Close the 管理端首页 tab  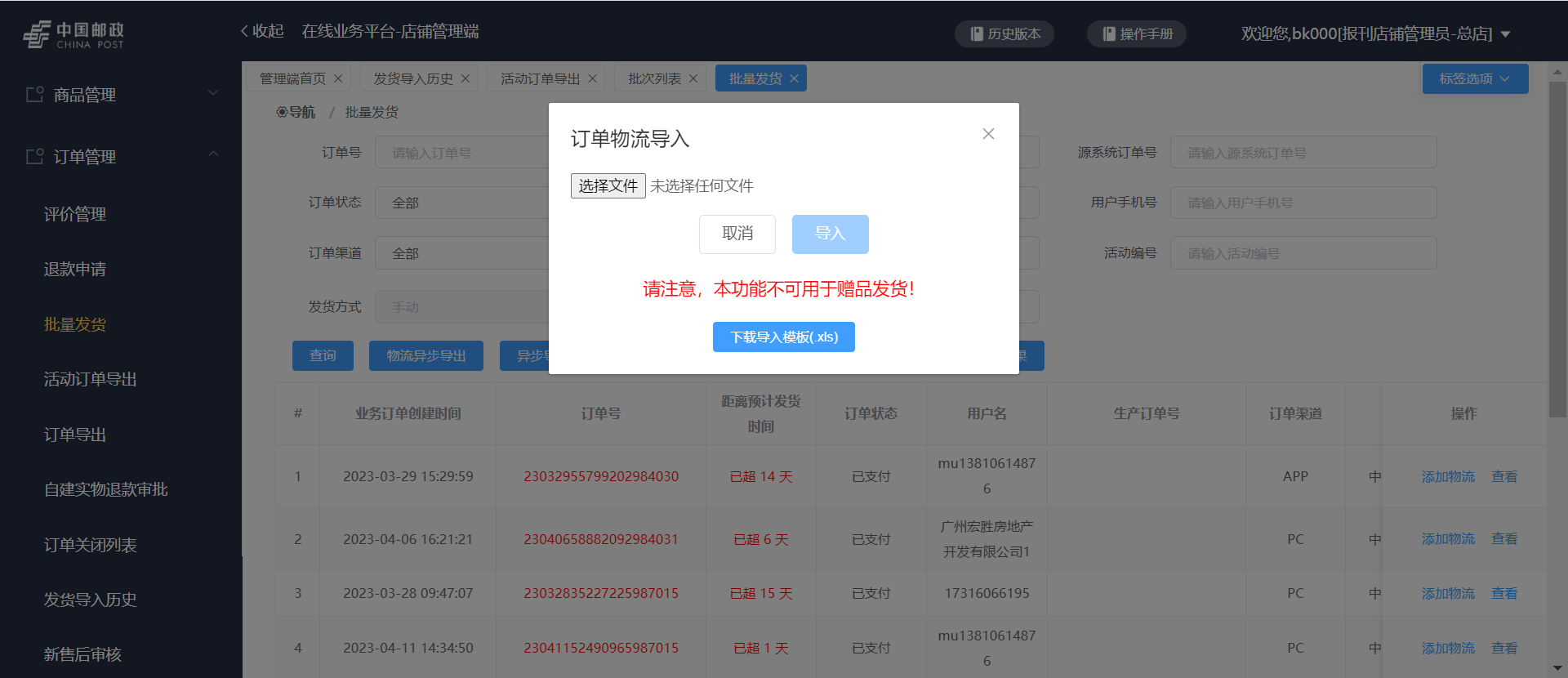pos(338,78)
